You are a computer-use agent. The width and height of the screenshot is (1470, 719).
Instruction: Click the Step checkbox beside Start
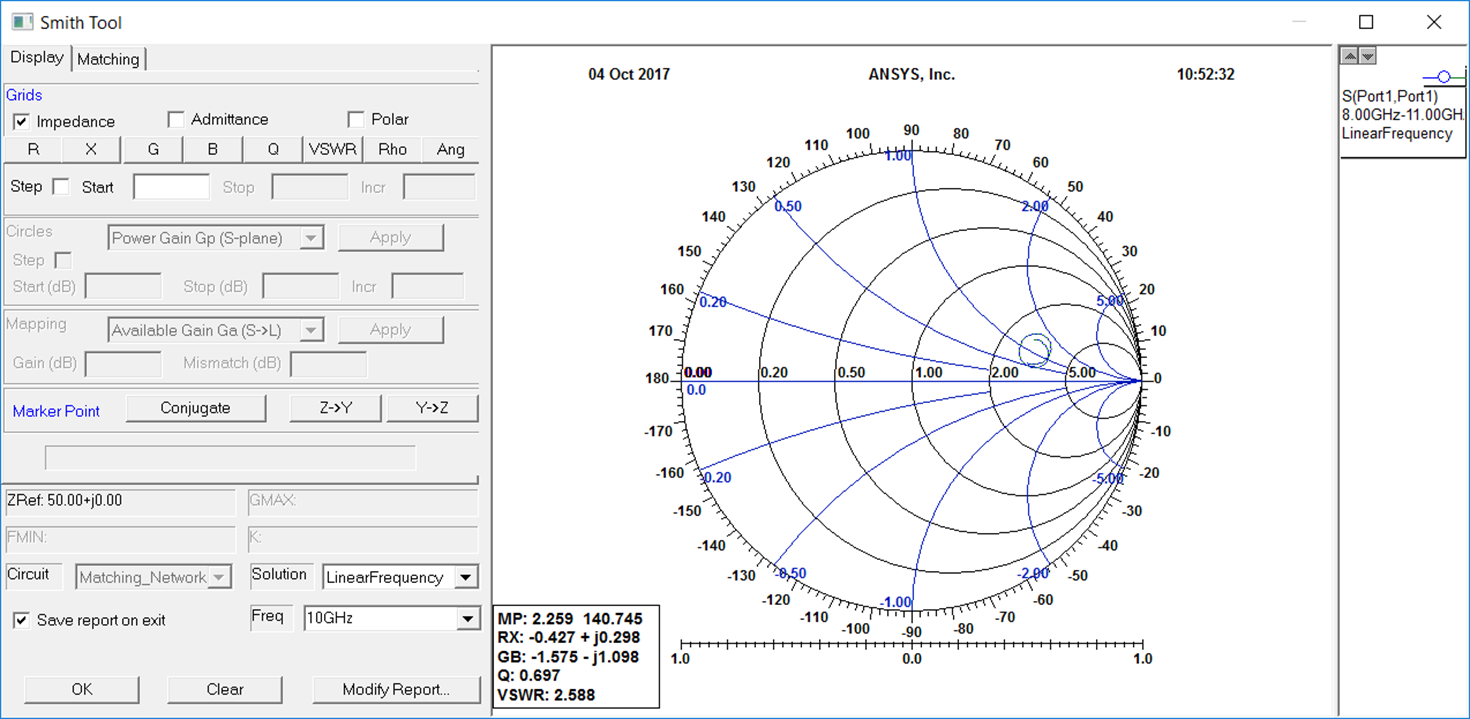(61, 186)
